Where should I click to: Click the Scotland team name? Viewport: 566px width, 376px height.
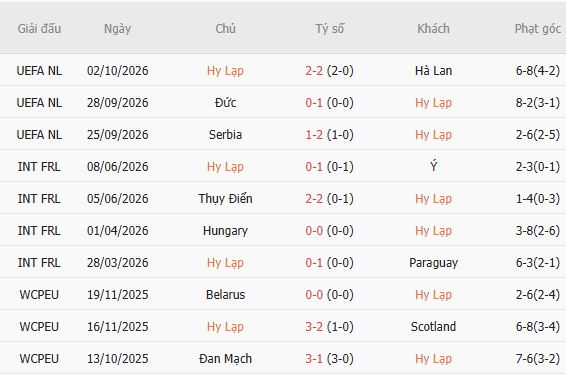(434, 327)
